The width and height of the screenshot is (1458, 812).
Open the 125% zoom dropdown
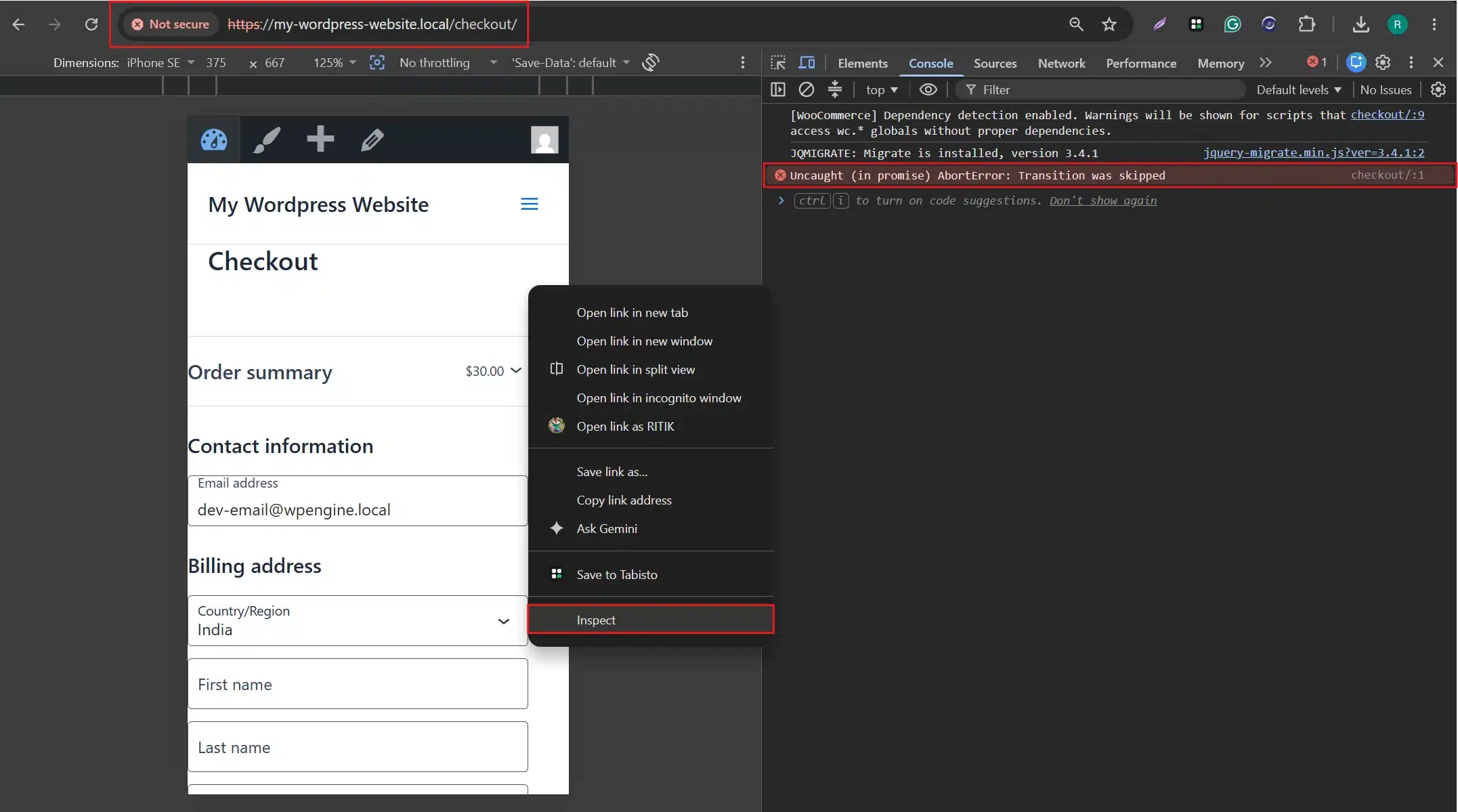point(334,62)
